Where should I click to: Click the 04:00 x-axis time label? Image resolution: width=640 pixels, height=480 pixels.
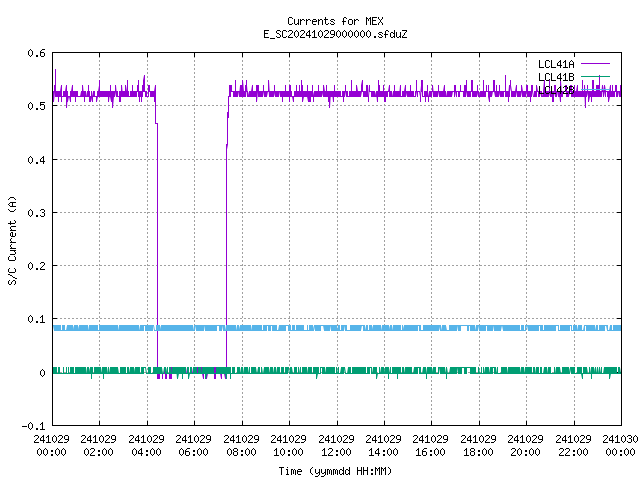[x=146, y=452]
